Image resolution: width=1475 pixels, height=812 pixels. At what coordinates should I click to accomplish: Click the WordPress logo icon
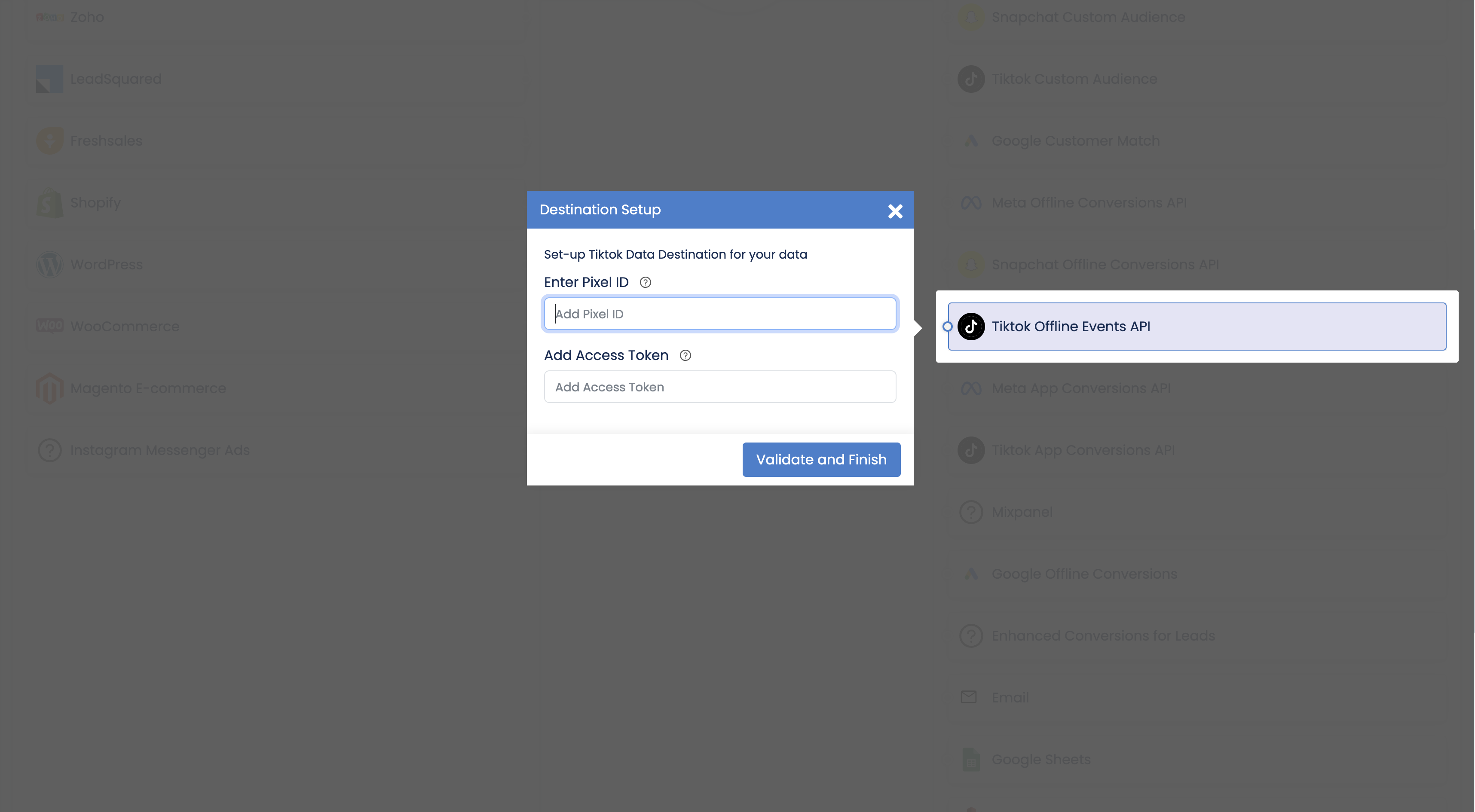coord(50,264)
